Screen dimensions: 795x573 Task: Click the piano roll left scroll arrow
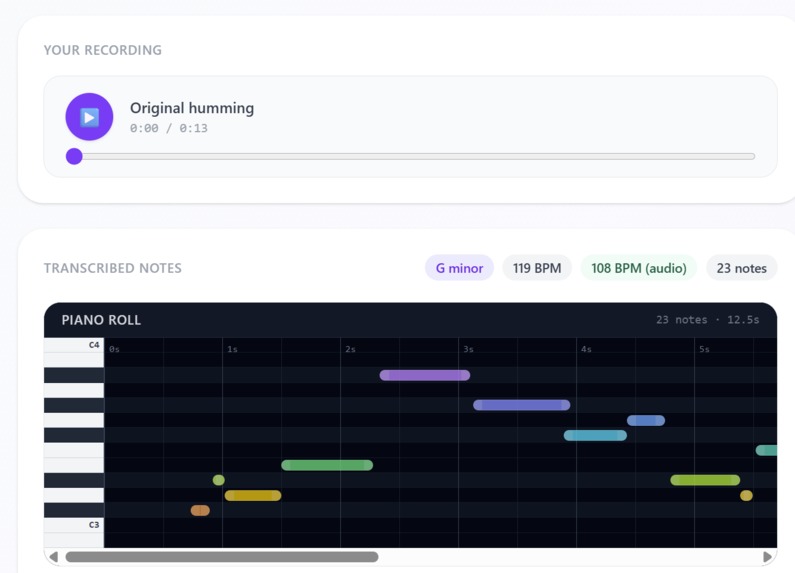pos(54,557)
